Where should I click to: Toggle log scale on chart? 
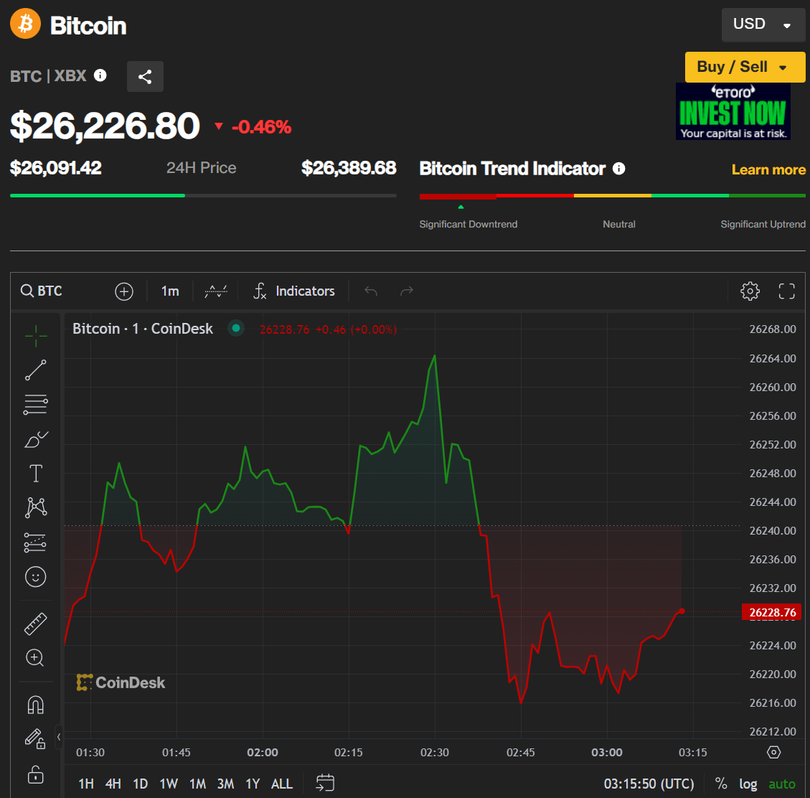pos(748,784)
